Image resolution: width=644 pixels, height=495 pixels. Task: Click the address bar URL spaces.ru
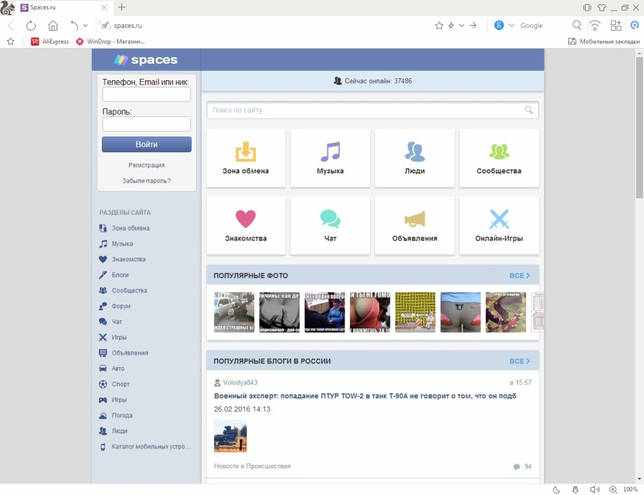pos(128,26)
